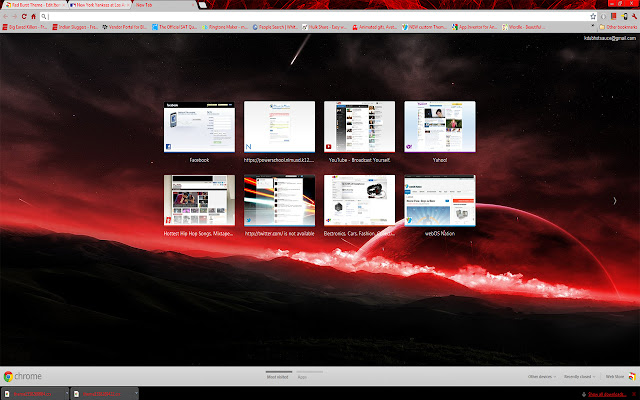Open Big Bored Killers bookmark

[x=25, y=27]
